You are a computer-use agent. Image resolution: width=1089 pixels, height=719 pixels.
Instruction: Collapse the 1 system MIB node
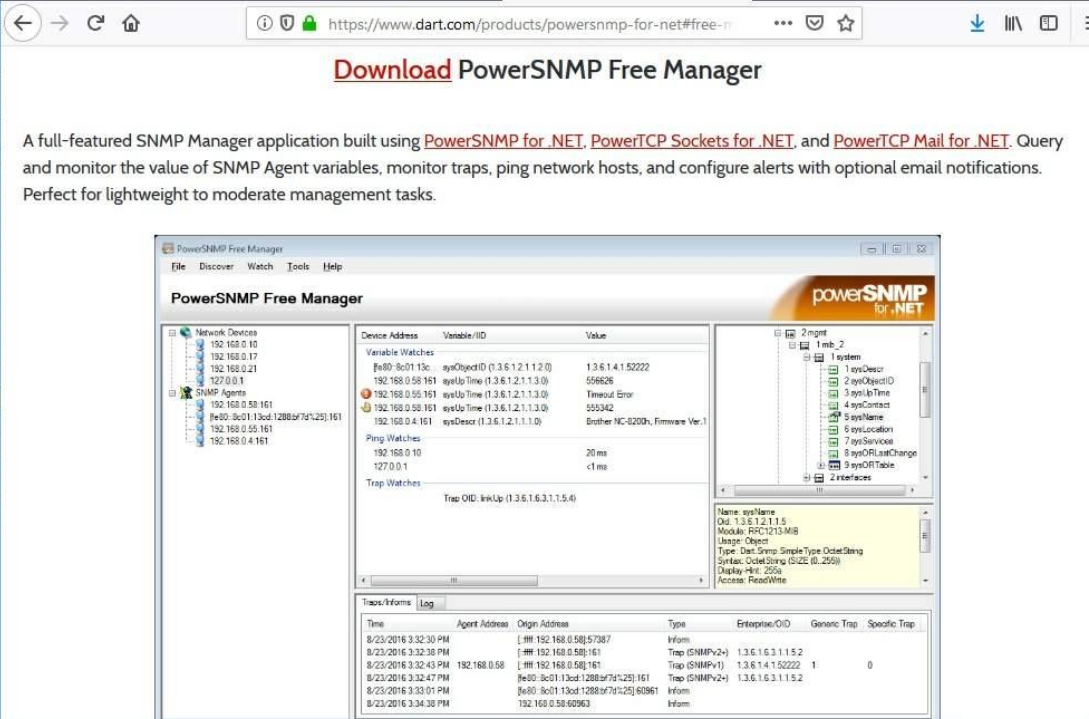(806, 357)
